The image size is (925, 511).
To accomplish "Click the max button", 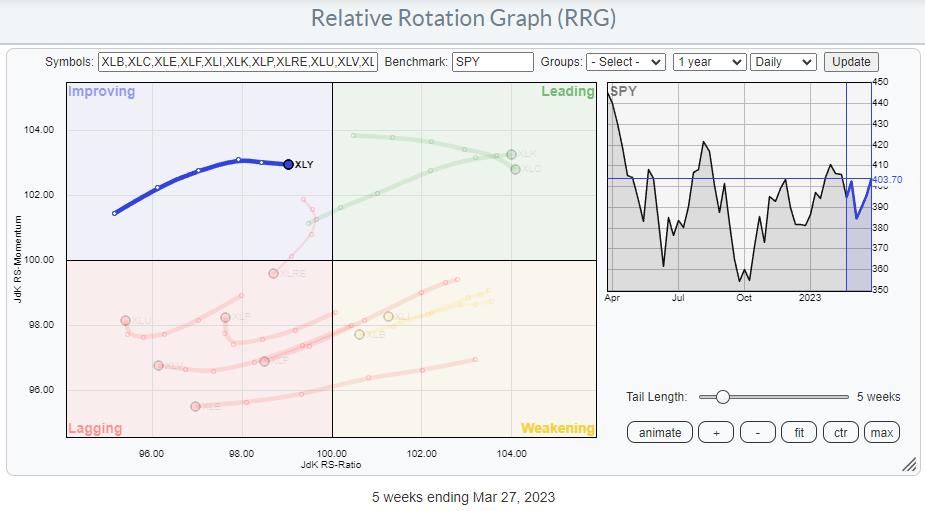I will click(x=882, y=432).
